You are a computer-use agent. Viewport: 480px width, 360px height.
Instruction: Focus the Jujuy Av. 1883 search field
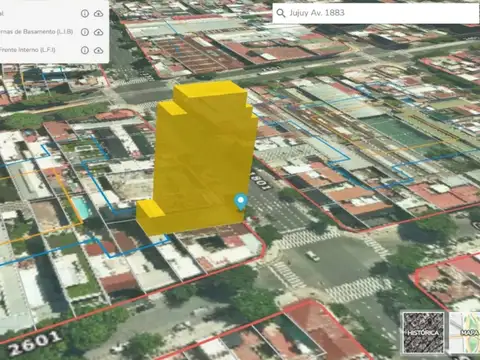click(x=376, y=13)
